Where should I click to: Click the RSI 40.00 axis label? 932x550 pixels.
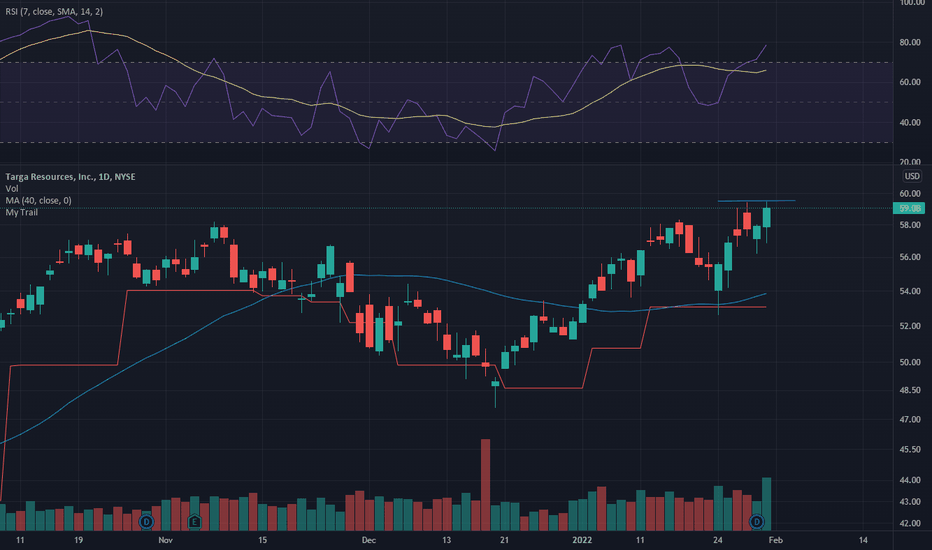pos(909,122)
